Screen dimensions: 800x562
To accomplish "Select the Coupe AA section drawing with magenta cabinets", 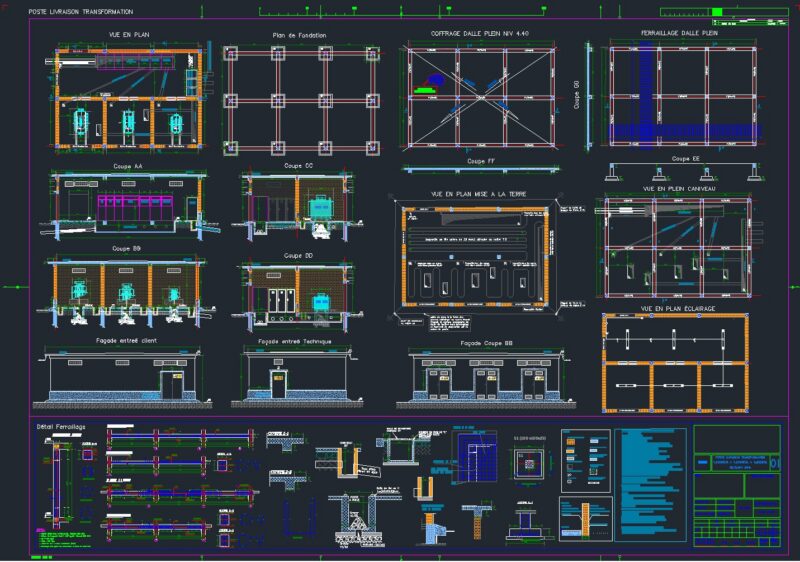I will tap(129, 205).
